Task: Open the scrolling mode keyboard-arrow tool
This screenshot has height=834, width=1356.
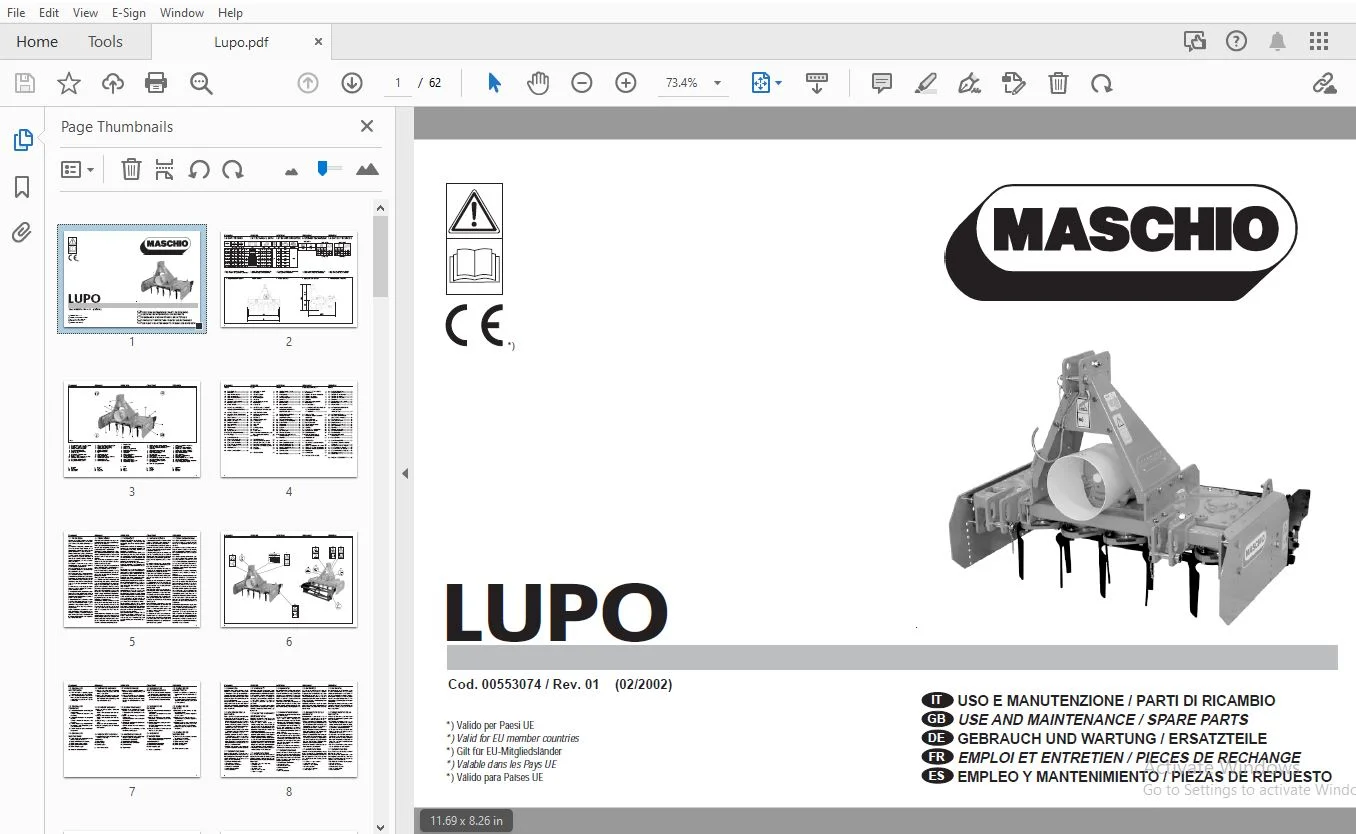Action: (817, 83)
